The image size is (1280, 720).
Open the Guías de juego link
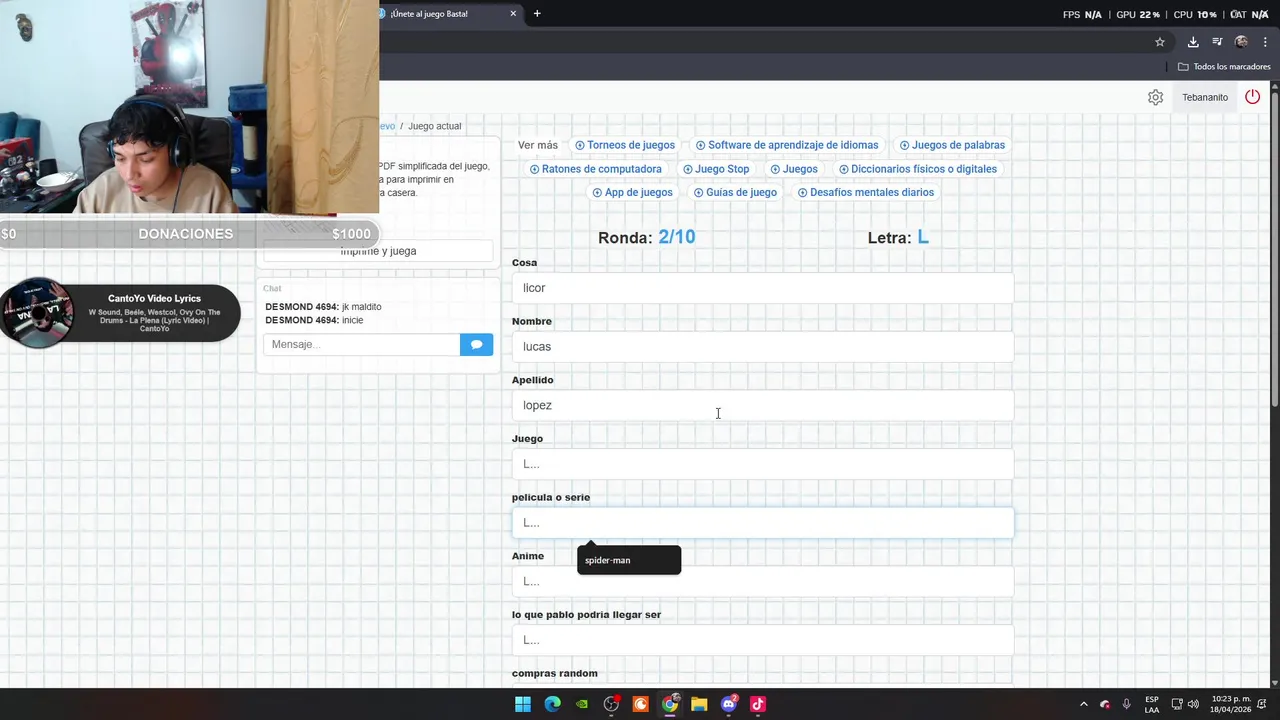coord(735,192)
